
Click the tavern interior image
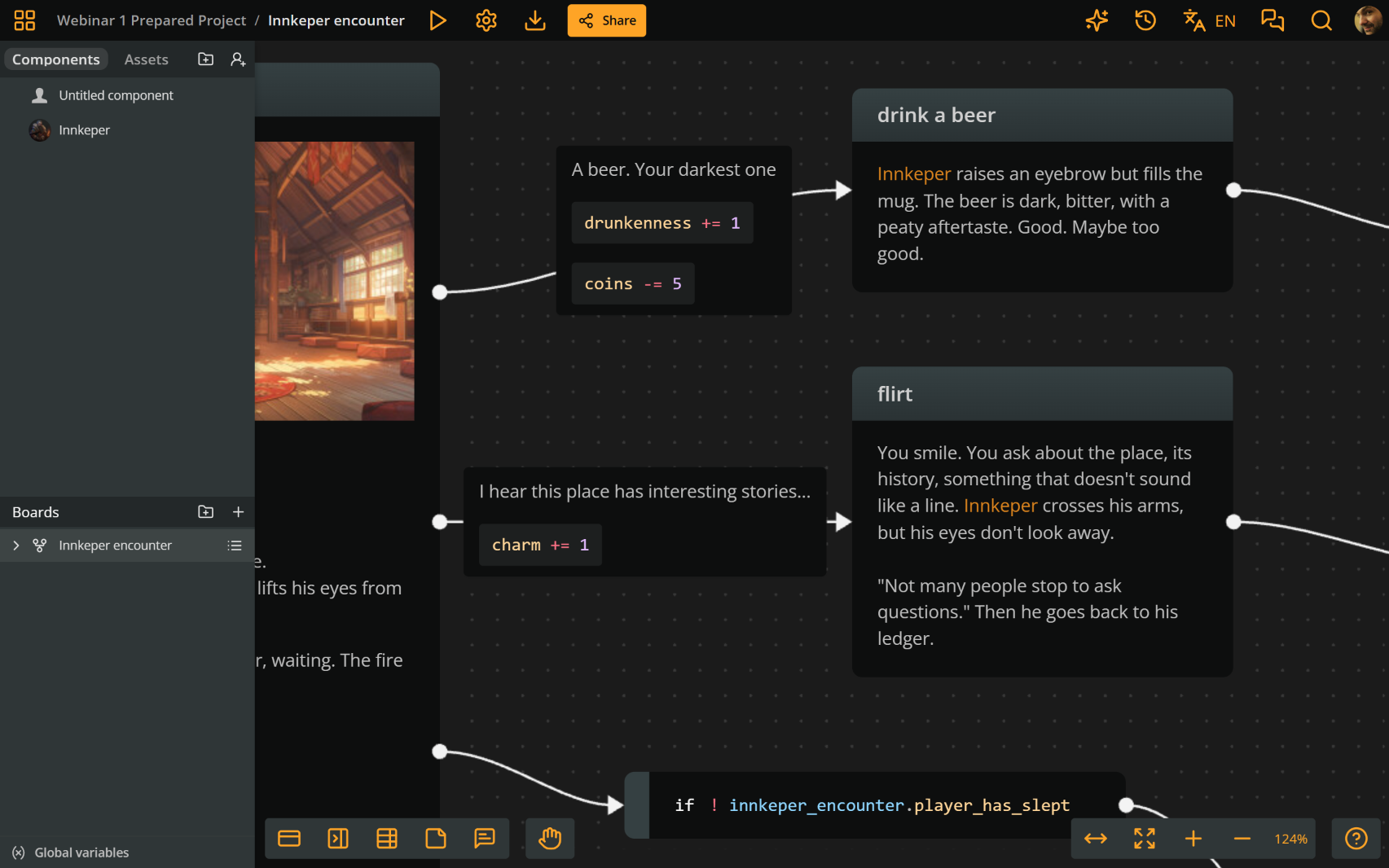pos(335,281)
